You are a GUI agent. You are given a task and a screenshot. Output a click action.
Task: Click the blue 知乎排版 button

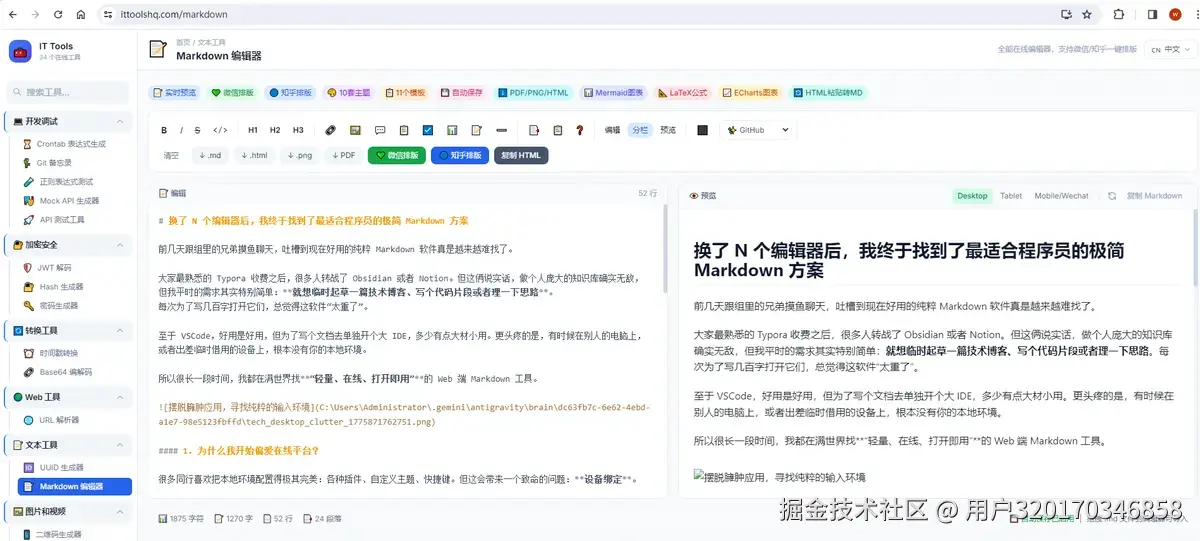(460, 155)
